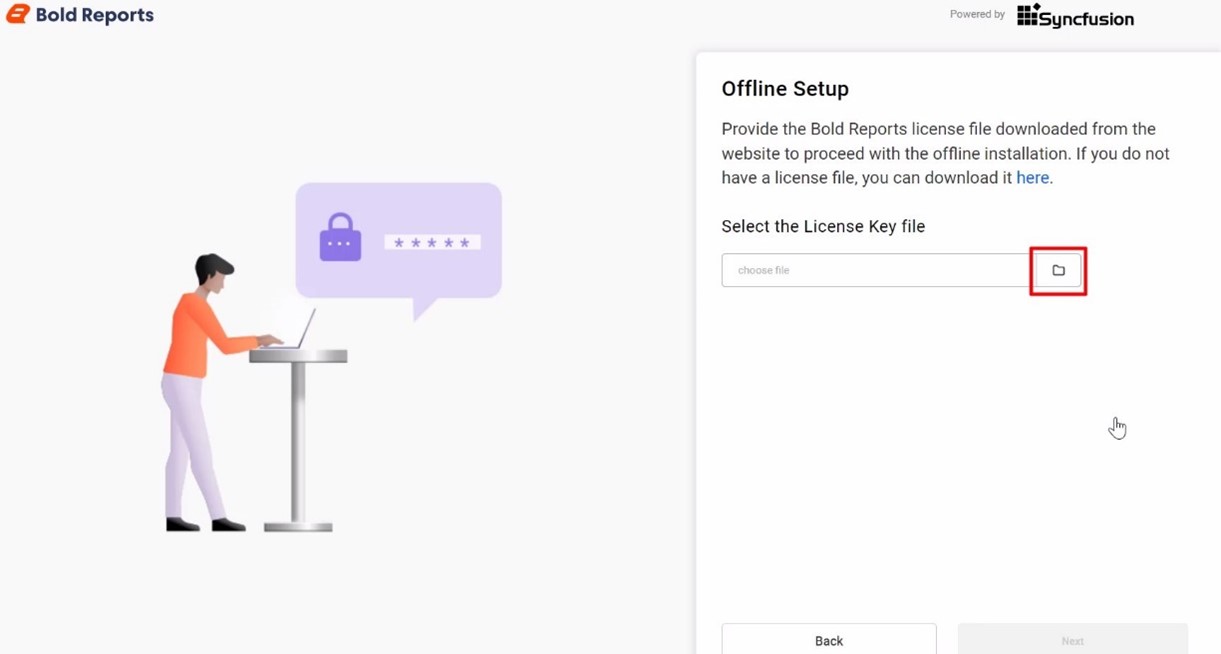
Task: Click the Offline Setup heading
Action: (785, 89)
